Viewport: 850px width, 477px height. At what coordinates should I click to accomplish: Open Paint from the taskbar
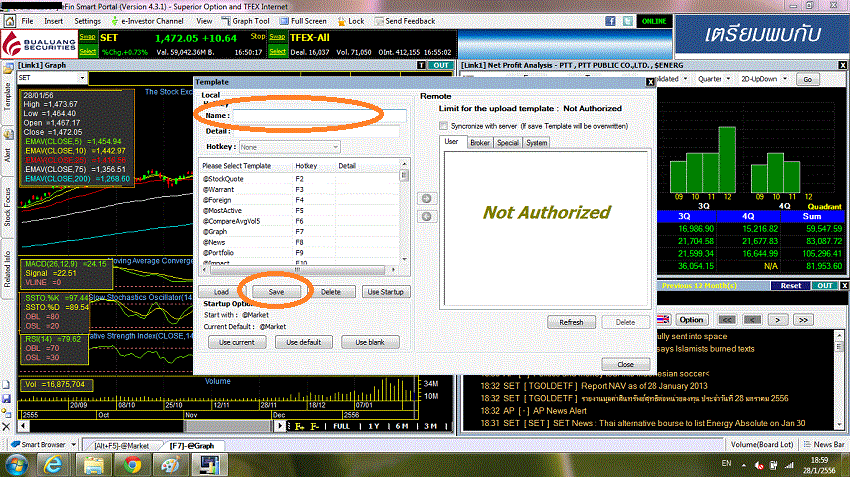tap(170, 465)
